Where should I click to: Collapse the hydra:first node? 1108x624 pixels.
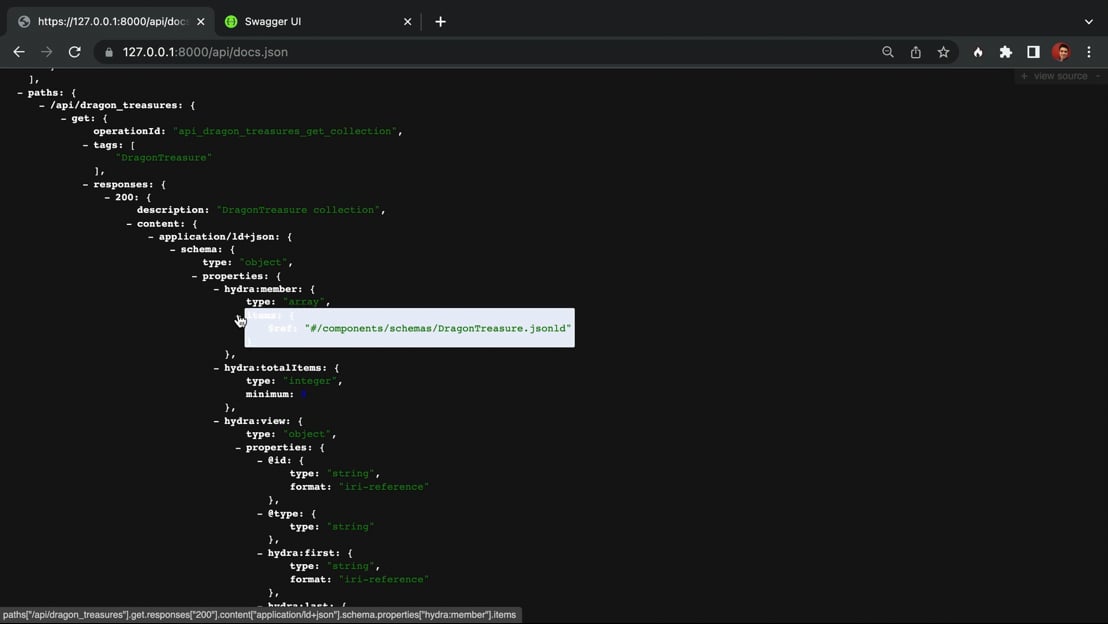pos(261,553)
